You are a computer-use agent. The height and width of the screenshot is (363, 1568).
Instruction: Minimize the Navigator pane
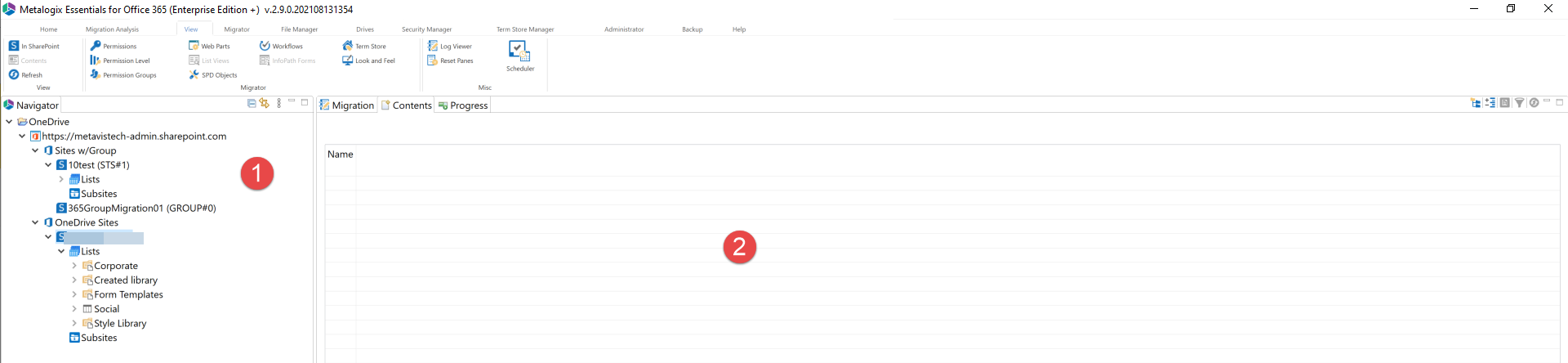click(x=292, y=102)
